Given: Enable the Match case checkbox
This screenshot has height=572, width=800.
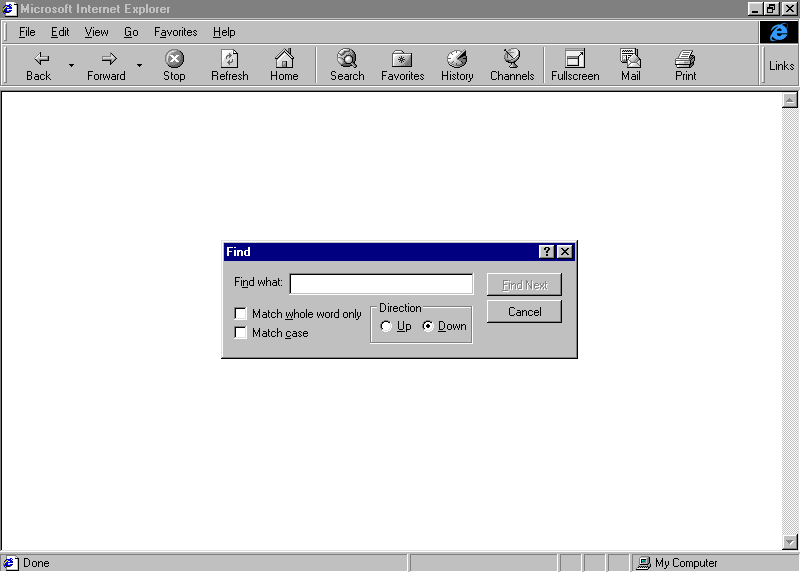Looking at the screenshot, I should pos(240,333).
